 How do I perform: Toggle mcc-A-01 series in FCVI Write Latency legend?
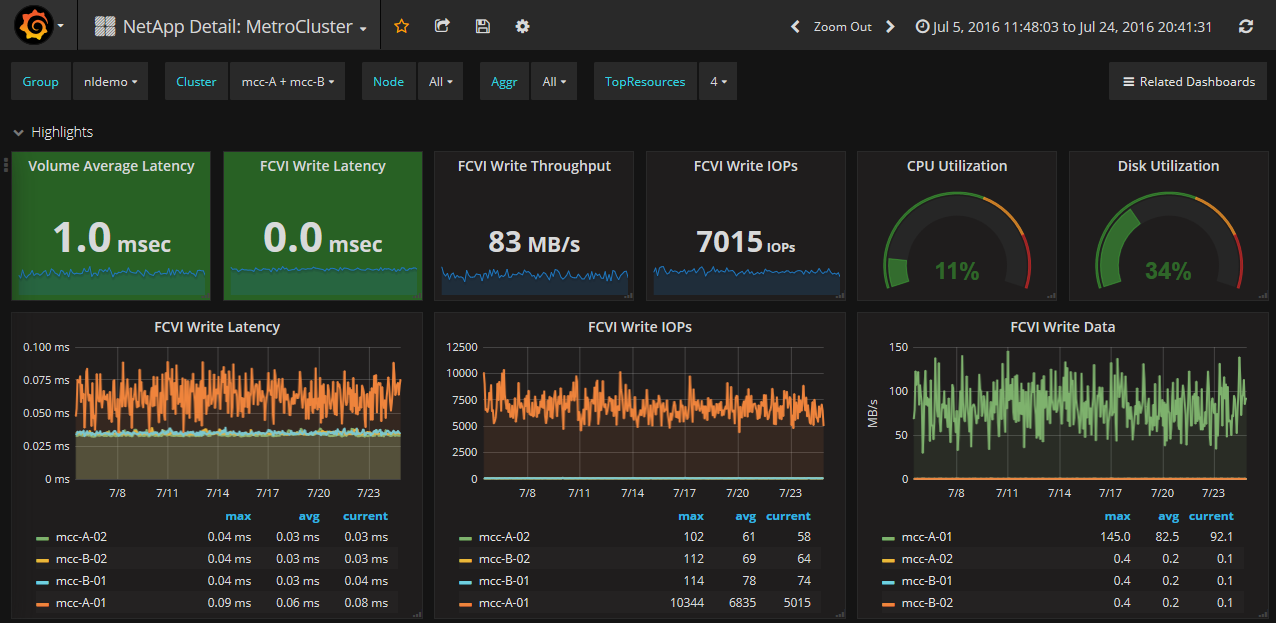81,603
